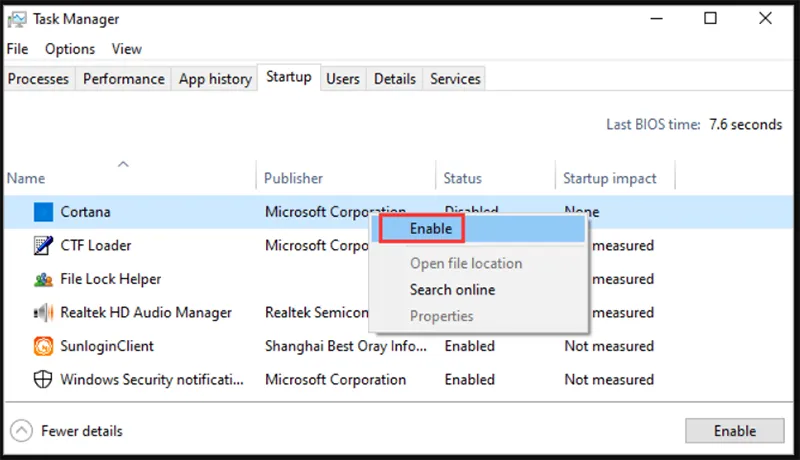Switch to the Processes tab
Viewport: 800px width, 460px height.
click(x=38, y=79)
